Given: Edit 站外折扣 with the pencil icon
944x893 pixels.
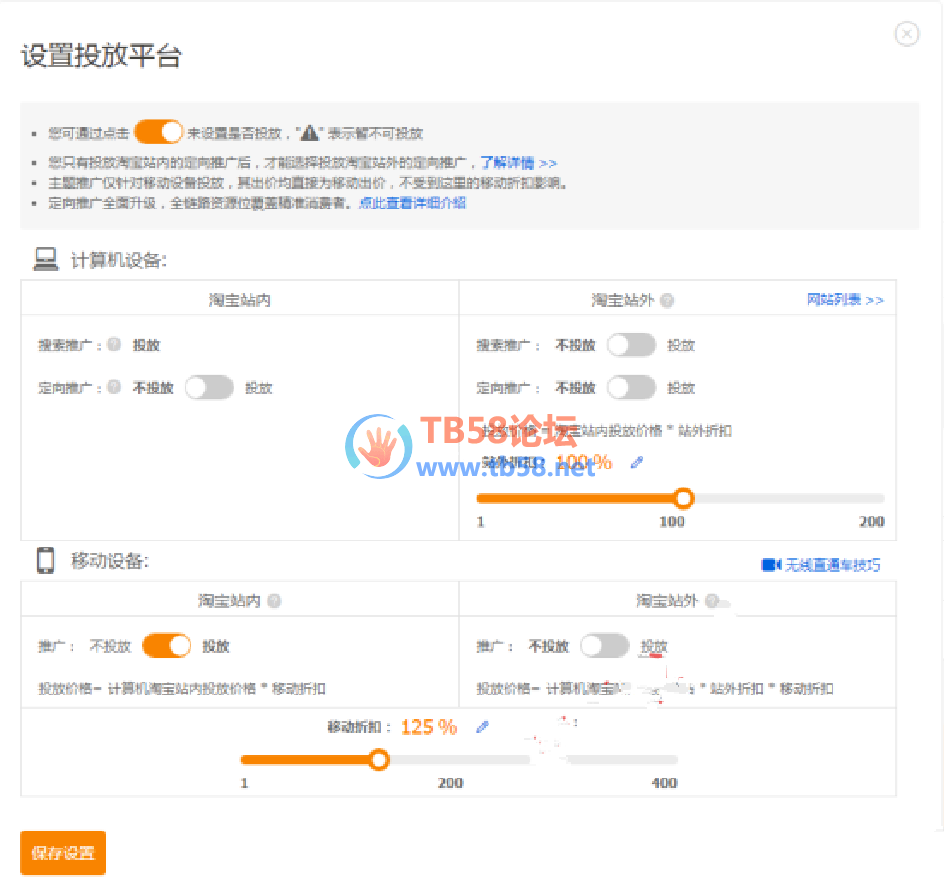Looking at the screenshot, I should 637,462.
